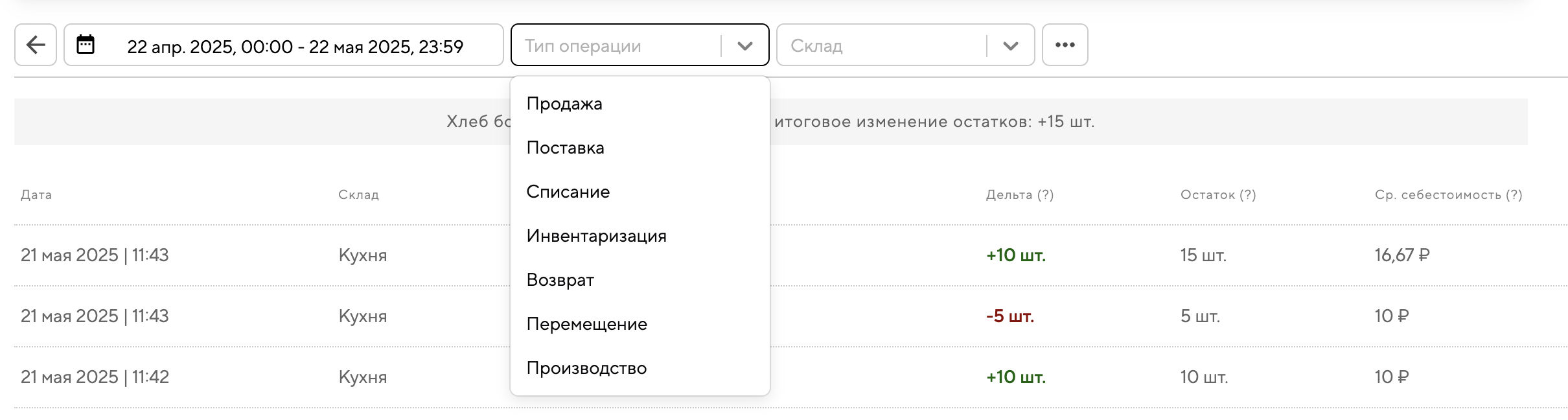Click the Тип операции input field
Viewport: 1568px width, 420px height.
pyautogui.click(x=616, y=45)
